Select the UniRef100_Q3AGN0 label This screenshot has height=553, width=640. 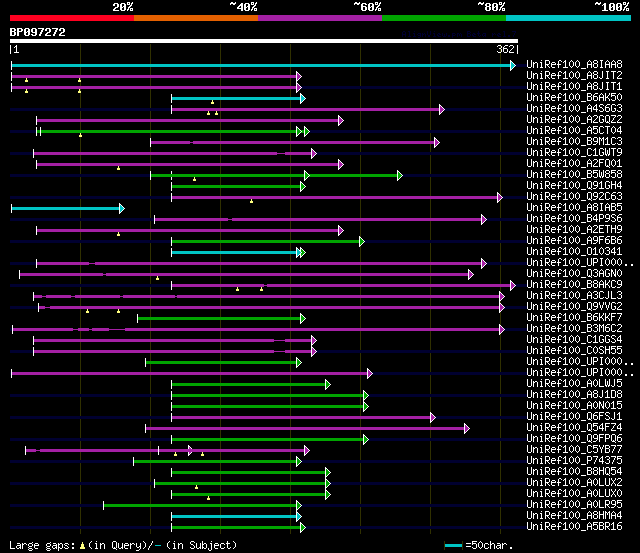pos(574,274)
